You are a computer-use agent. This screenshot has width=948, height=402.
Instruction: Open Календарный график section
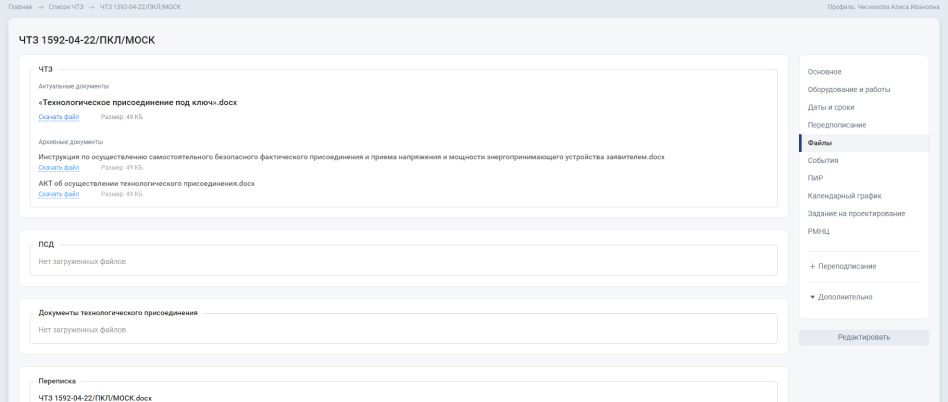tap(844, 196)
